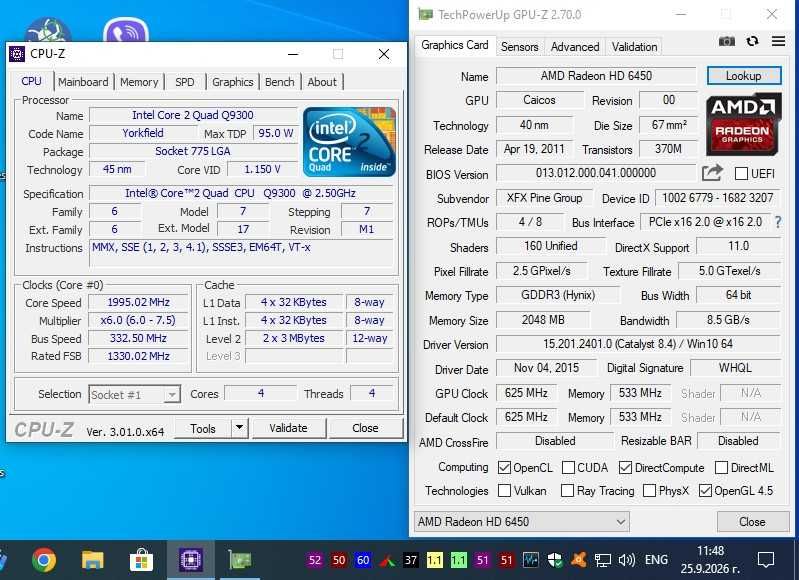The width and height of the screenshot is (799, 580).
Task: Toggle the UEFI checkbox
Action: (741, 174)
